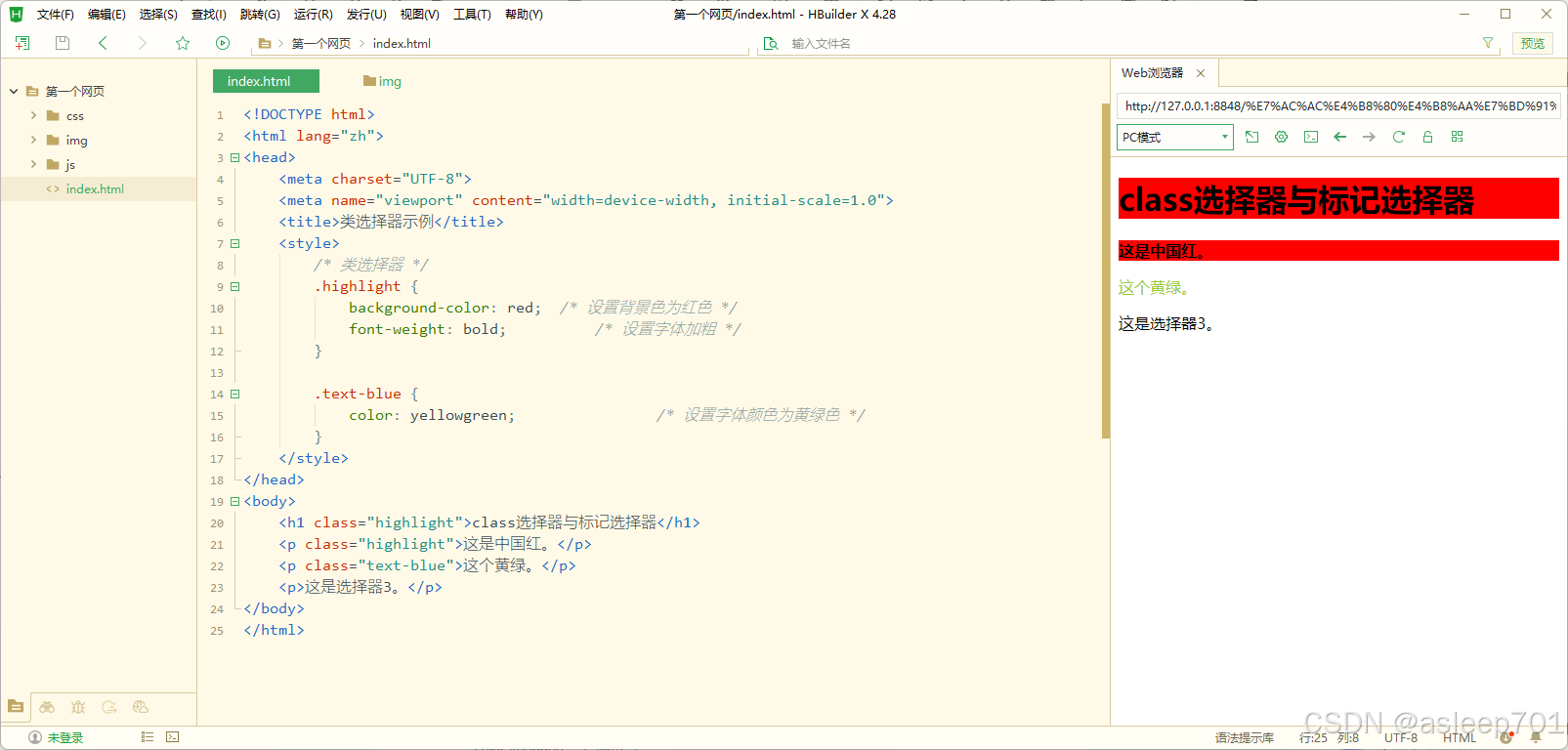Click the web browser forward arrow
Screen dimensions: 1568x750
click(1370, 137)
